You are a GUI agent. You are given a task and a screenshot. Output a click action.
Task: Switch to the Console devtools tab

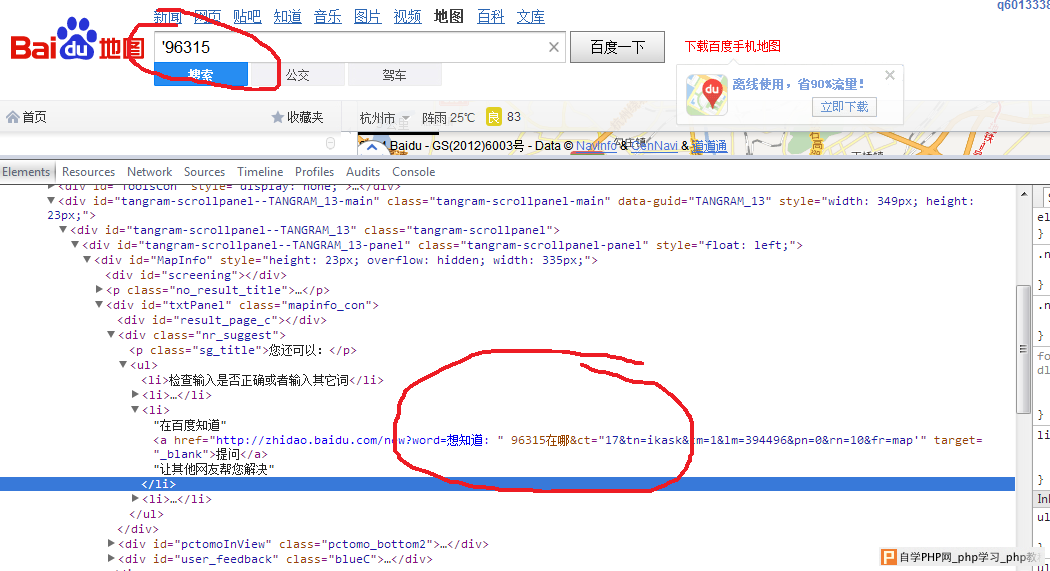[x=413, y=172]
